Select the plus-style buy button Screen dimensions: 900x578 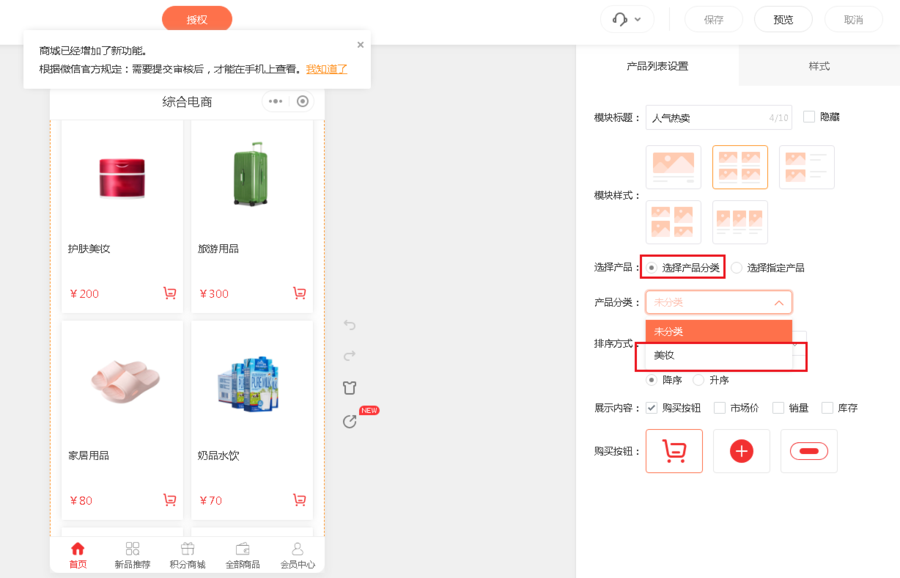(x=741, y=451)
